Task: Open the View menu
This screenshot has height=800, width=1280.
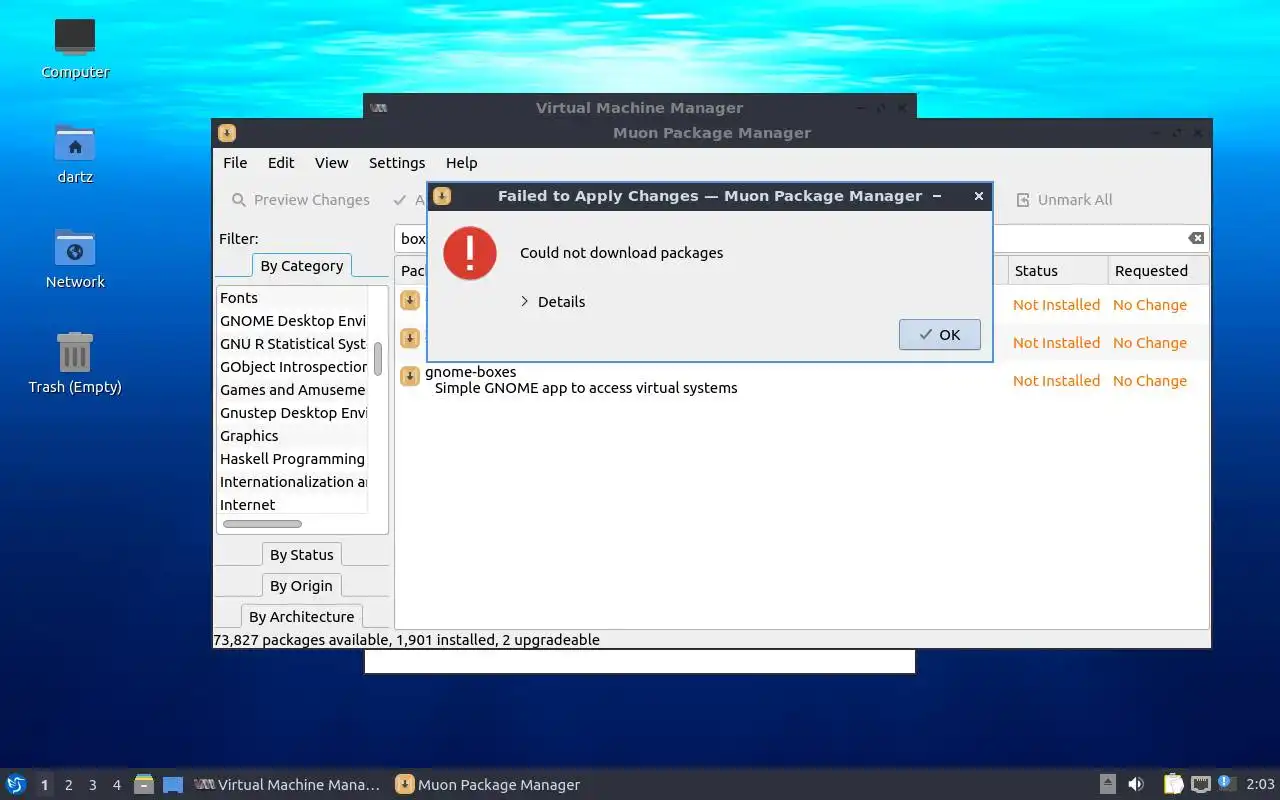Action: 332,163
